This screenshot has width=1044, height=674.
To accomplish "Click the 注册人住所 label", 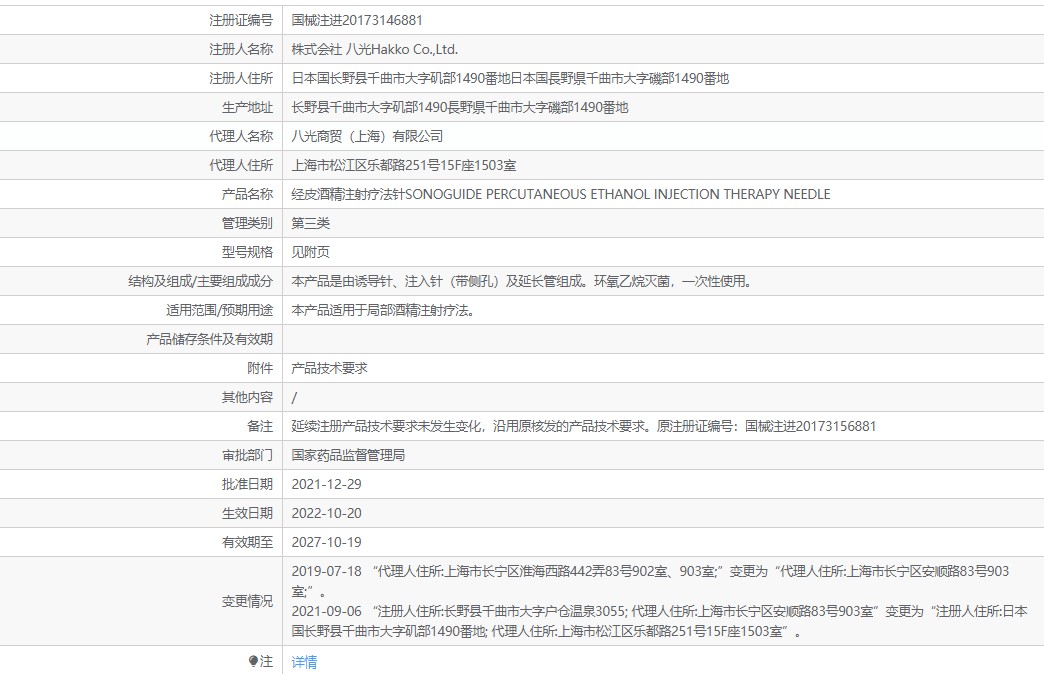I will (241, 79).
